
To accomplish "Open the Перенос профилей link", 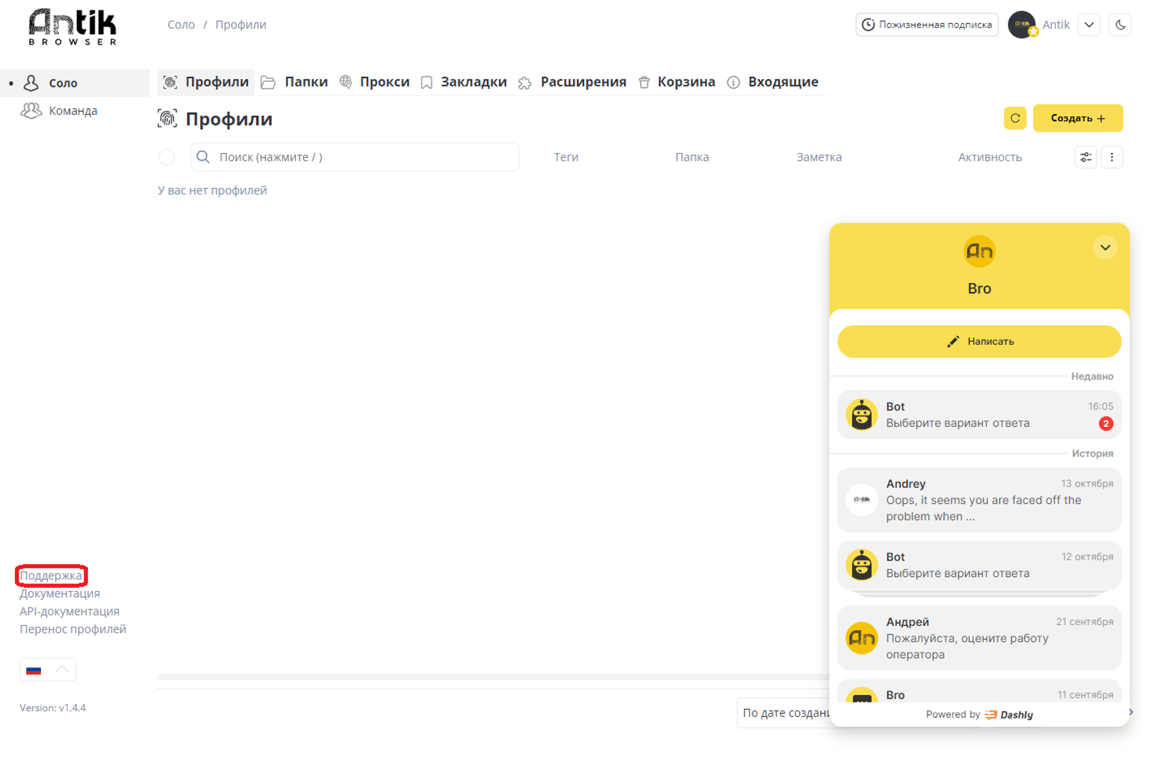I will coord(73,629).
